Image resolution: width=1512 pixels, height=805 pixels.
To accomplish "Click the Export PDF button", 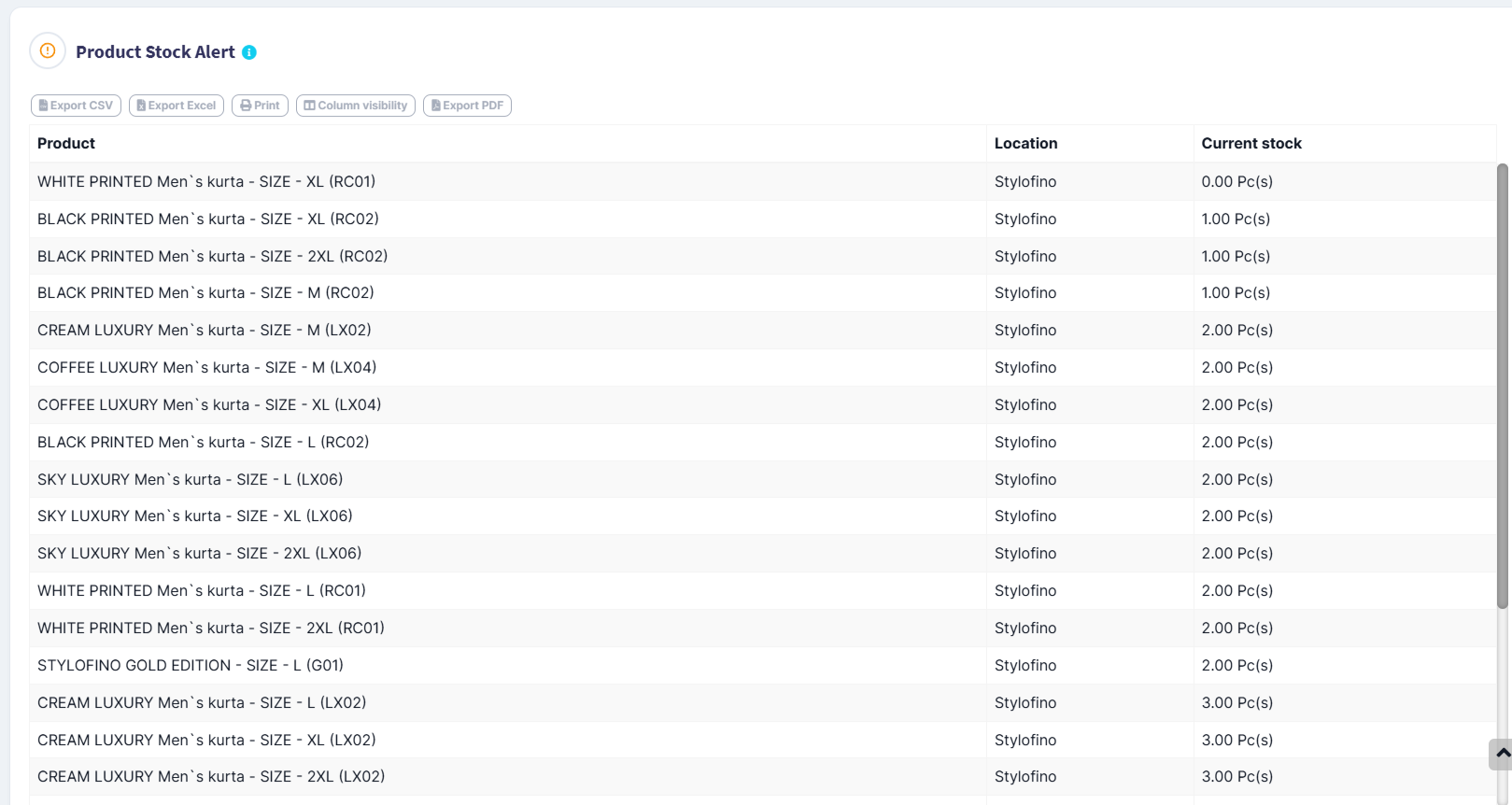I will 467,106.
